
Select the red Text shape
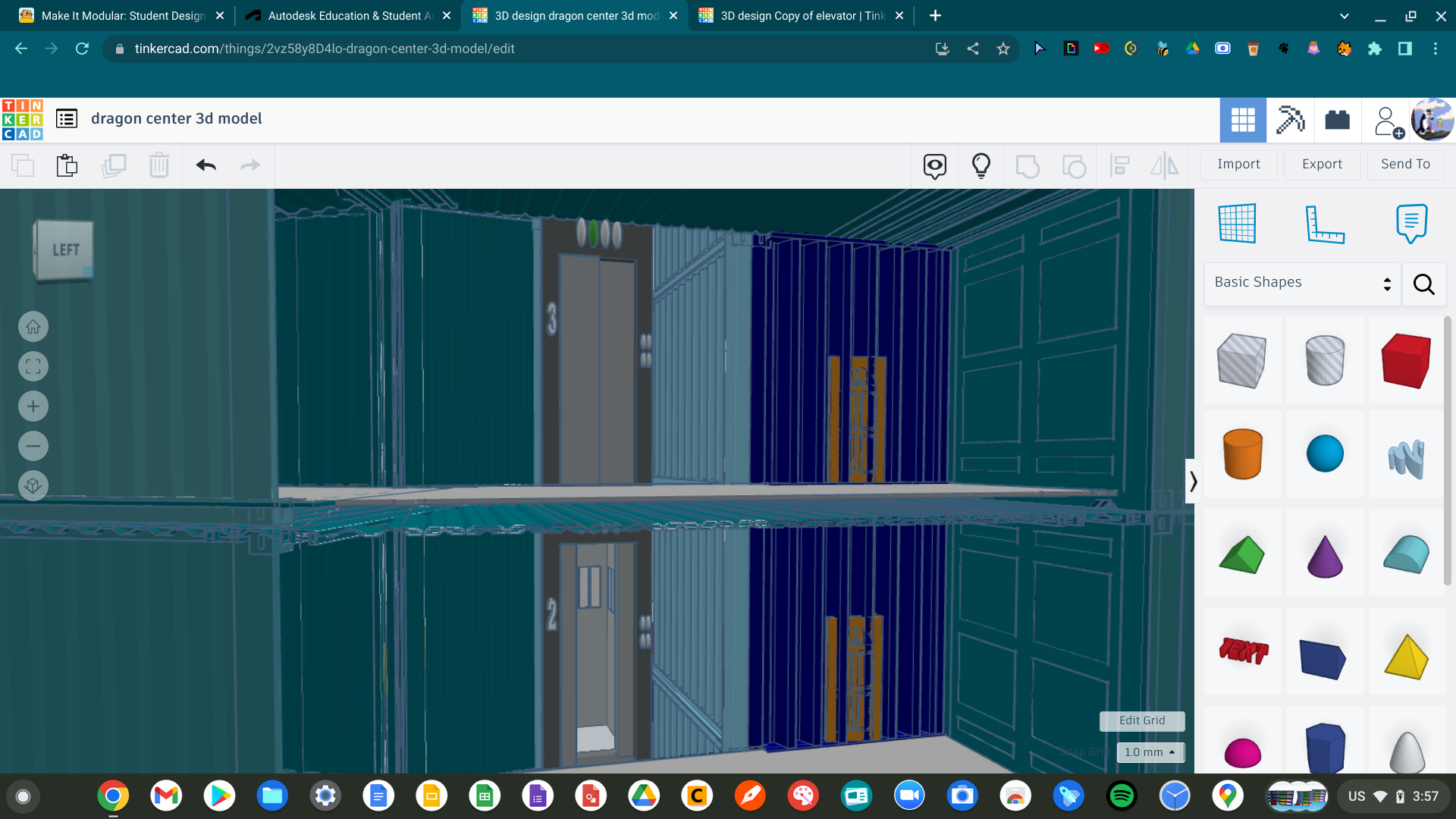click(x=1243, y=650)
